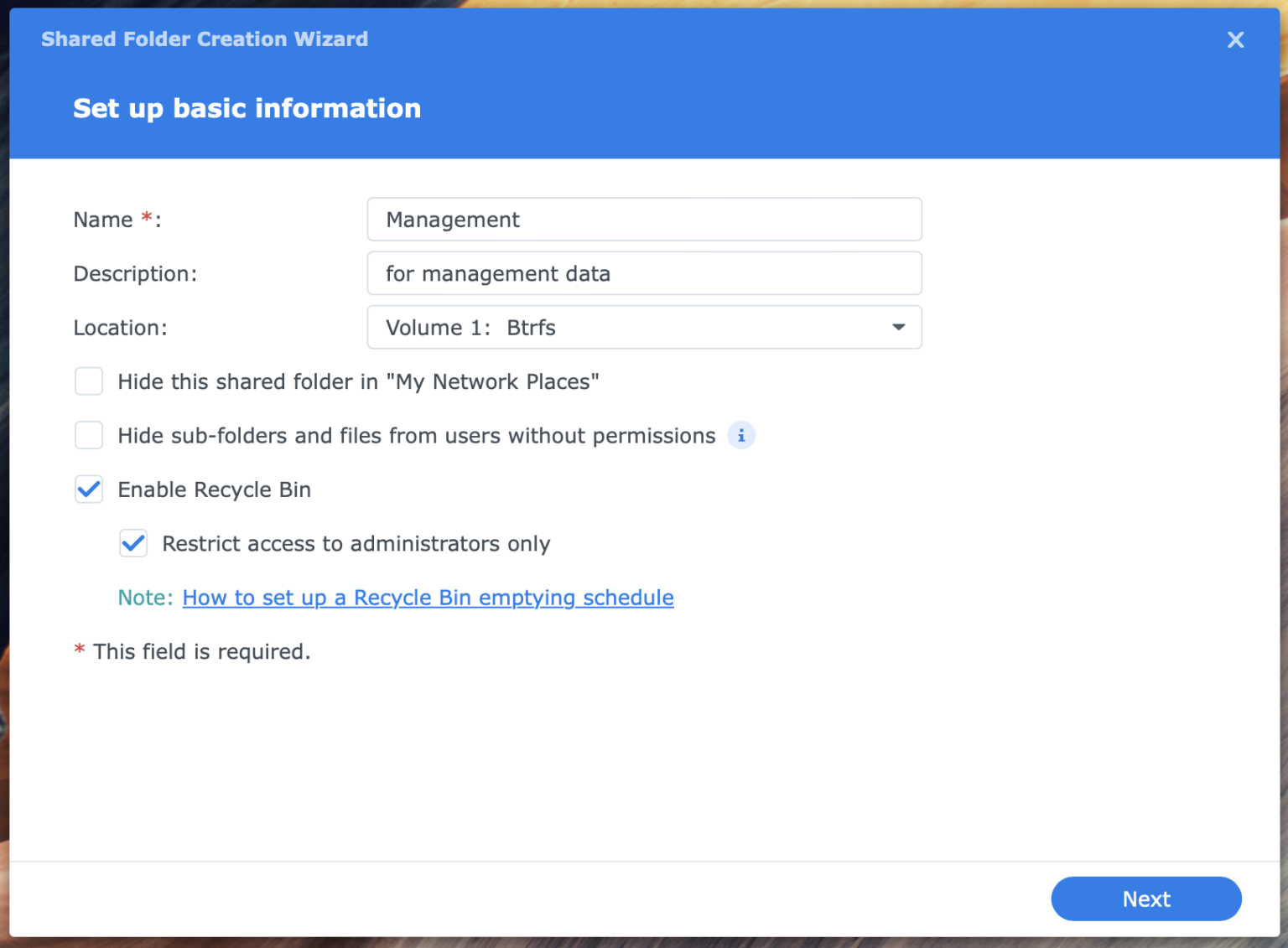Click the info icon beside hide sub-folders option
The width and height of the screenshot is (1288, 948).
click(x=740, y=435)
